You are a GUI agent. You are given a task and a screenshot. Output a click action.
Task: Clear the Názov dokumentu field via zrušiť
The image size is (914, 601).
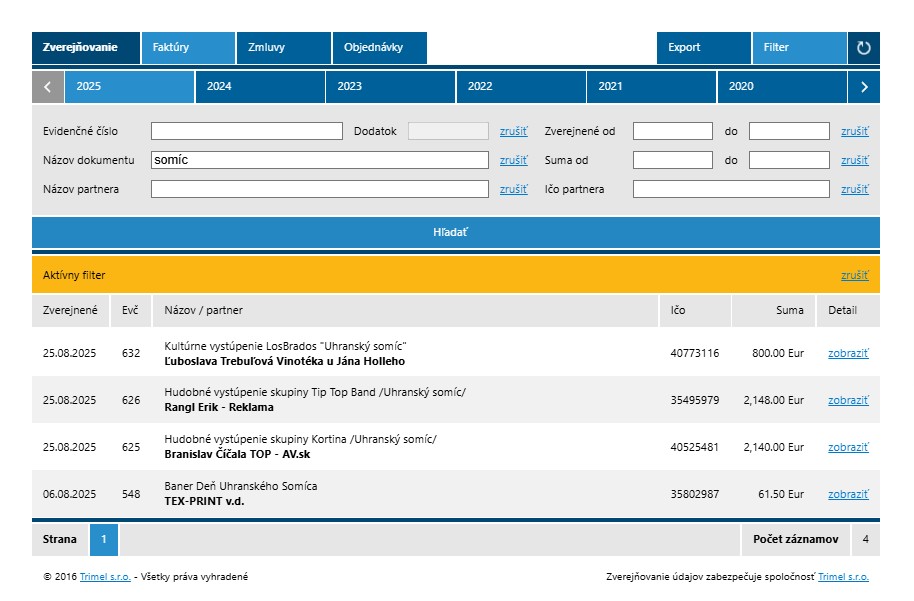click(513, 160)
